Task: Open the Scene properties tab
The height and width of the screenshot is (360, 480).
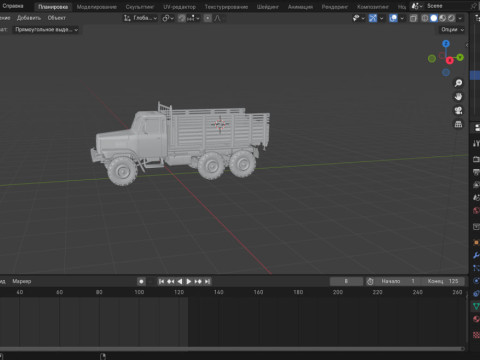Action: 476,198
